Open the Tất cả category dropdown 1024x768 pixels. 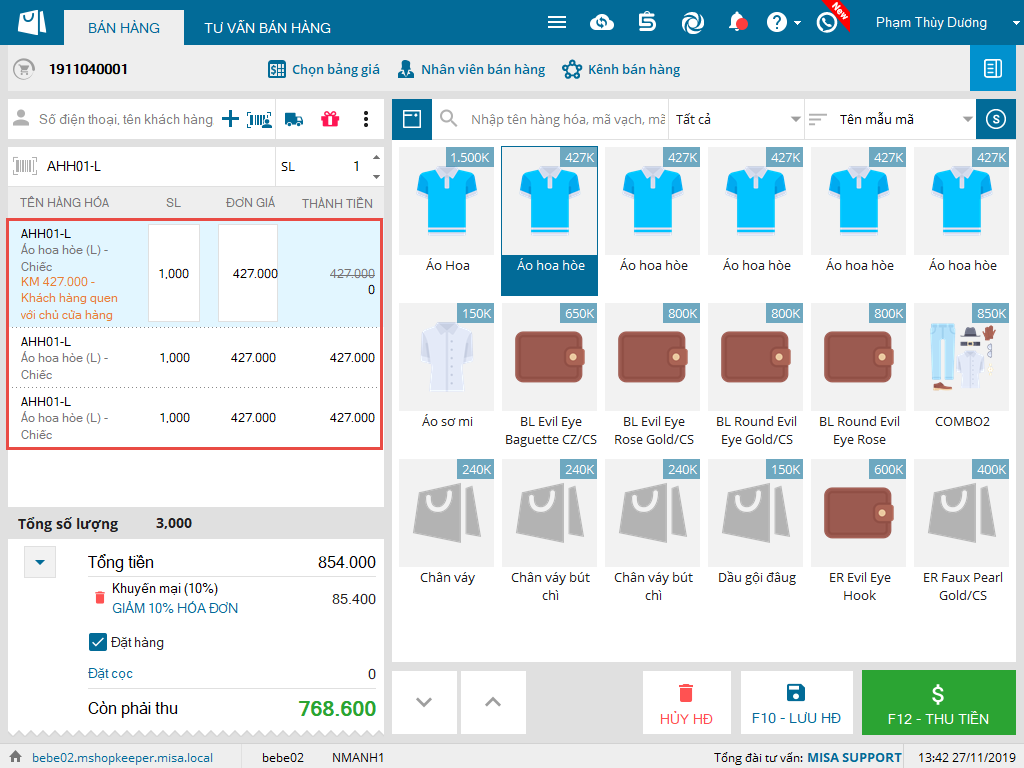point(737,120)
